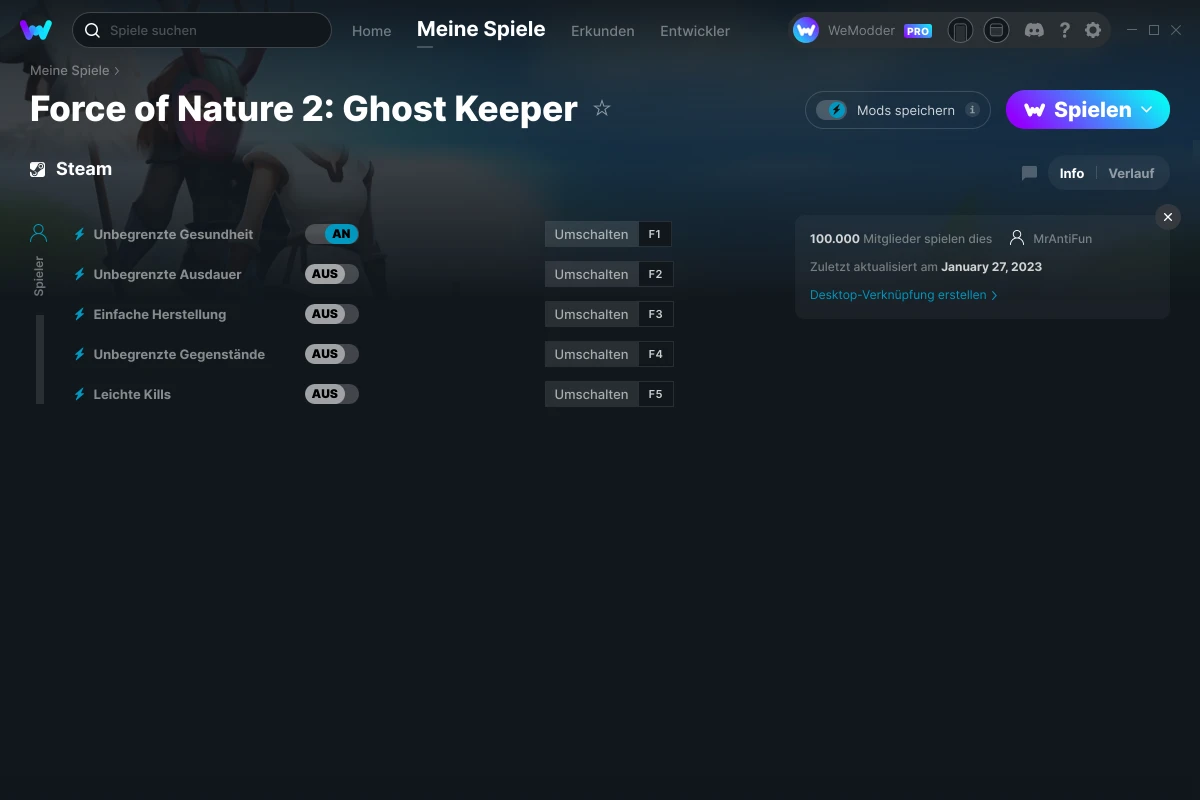Open the Entwickler tab

tap(695, 31)
